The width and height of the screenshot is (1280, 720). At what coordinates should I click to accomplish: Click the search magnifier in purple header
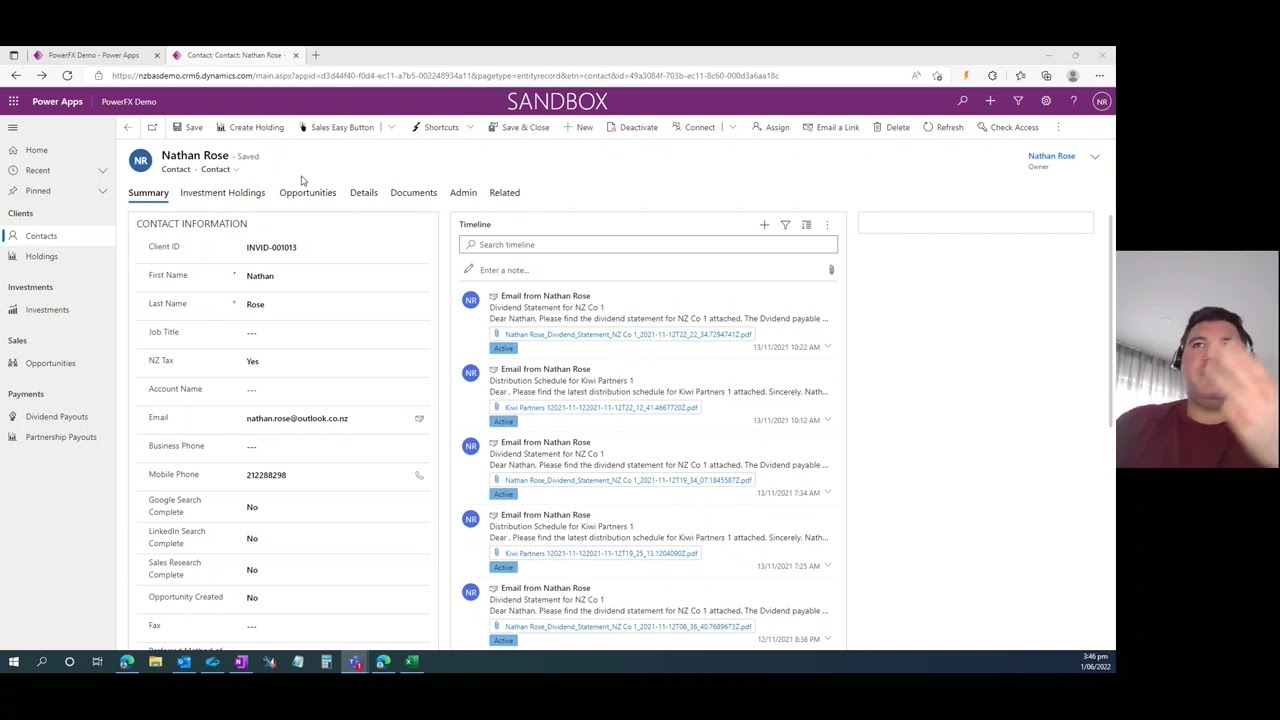coord(962,101)
